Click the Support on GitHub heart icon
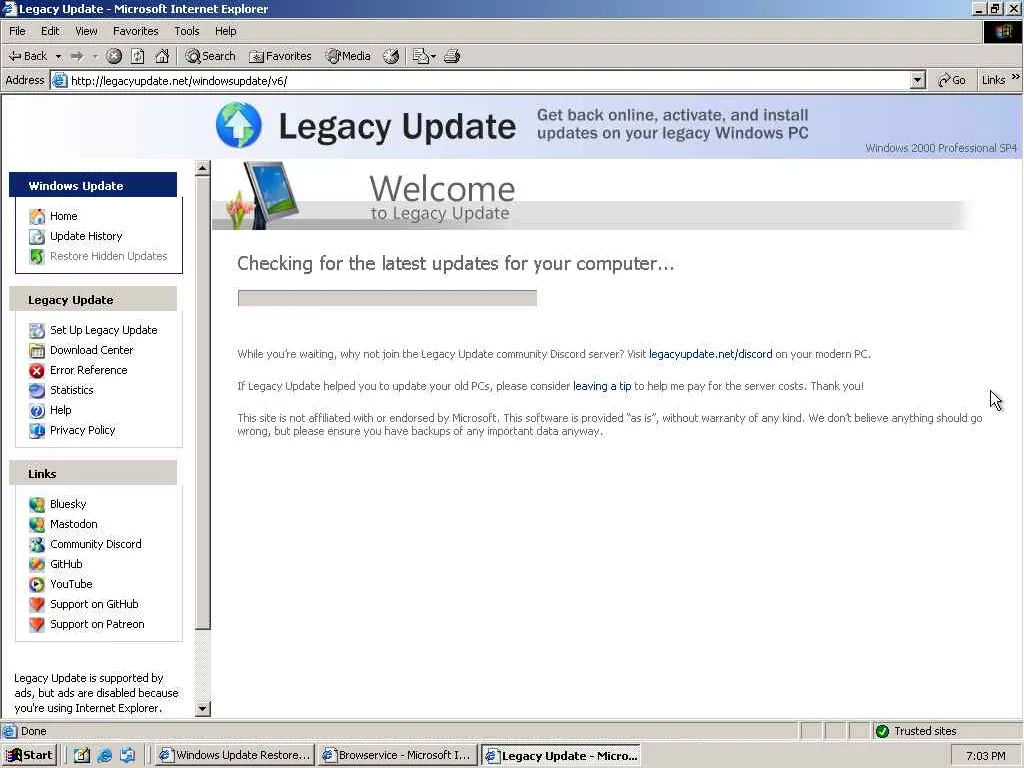This screenshot has width=1024, height=768. click(37, 605)
